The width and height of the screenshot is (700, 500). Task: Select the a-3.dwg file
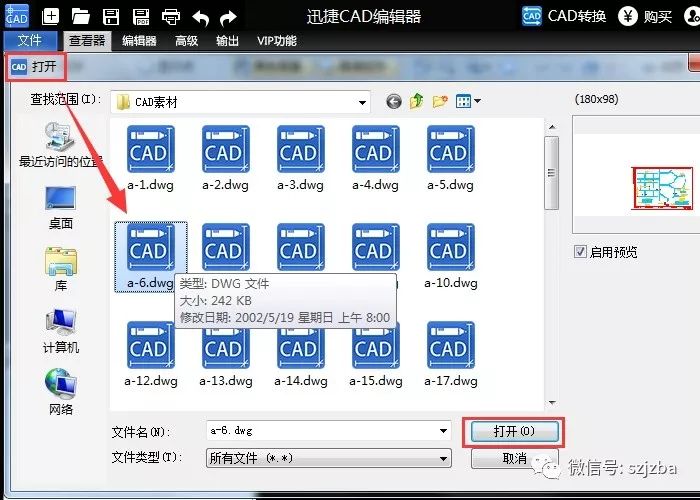pyautogui.click(x=298, y=158)
